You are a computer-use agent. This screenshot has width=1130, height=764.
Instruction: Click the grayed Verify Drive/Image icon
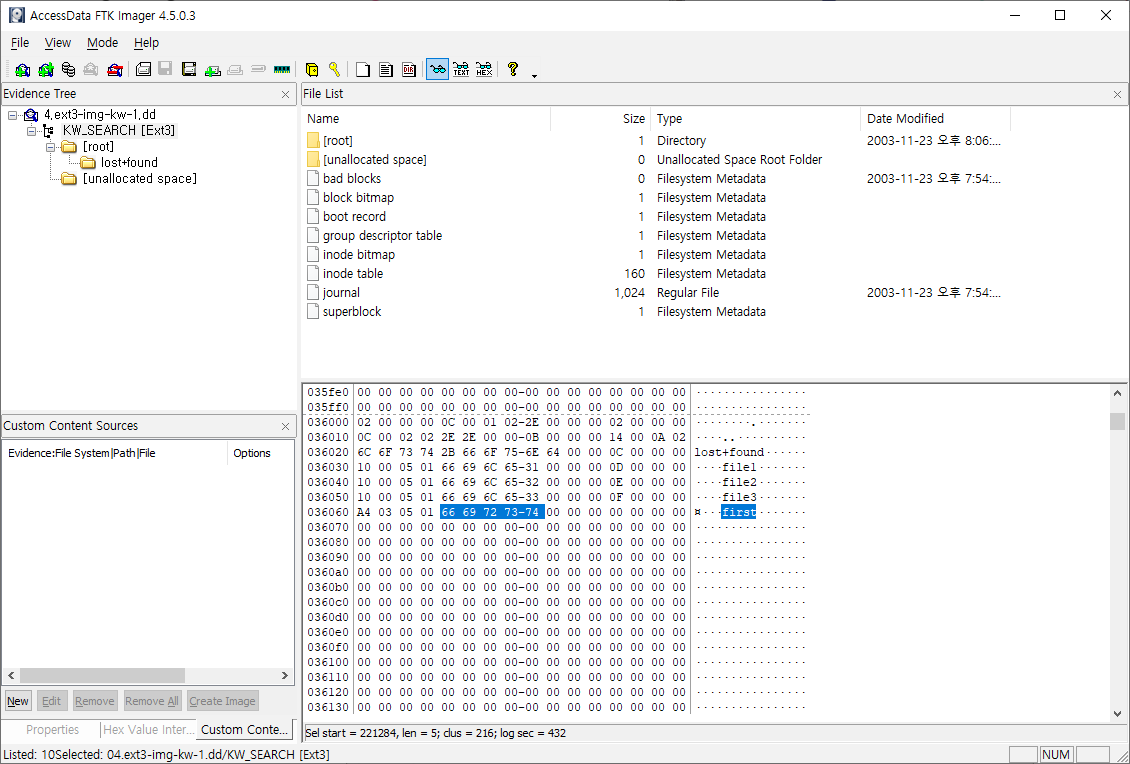pos(259,69)
